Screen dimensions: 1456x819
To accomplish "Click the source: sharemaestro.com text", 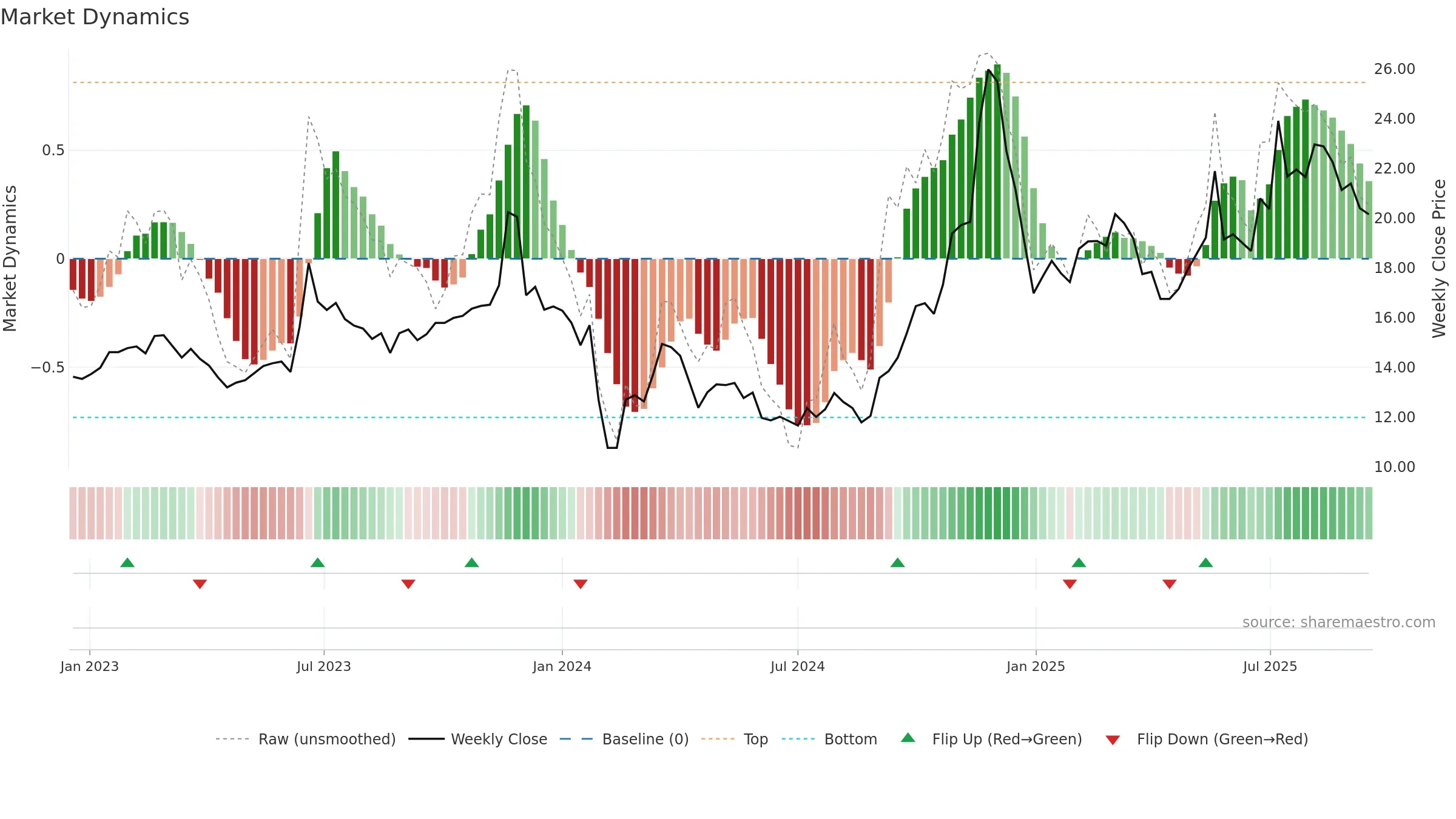I will point(1339,622).
